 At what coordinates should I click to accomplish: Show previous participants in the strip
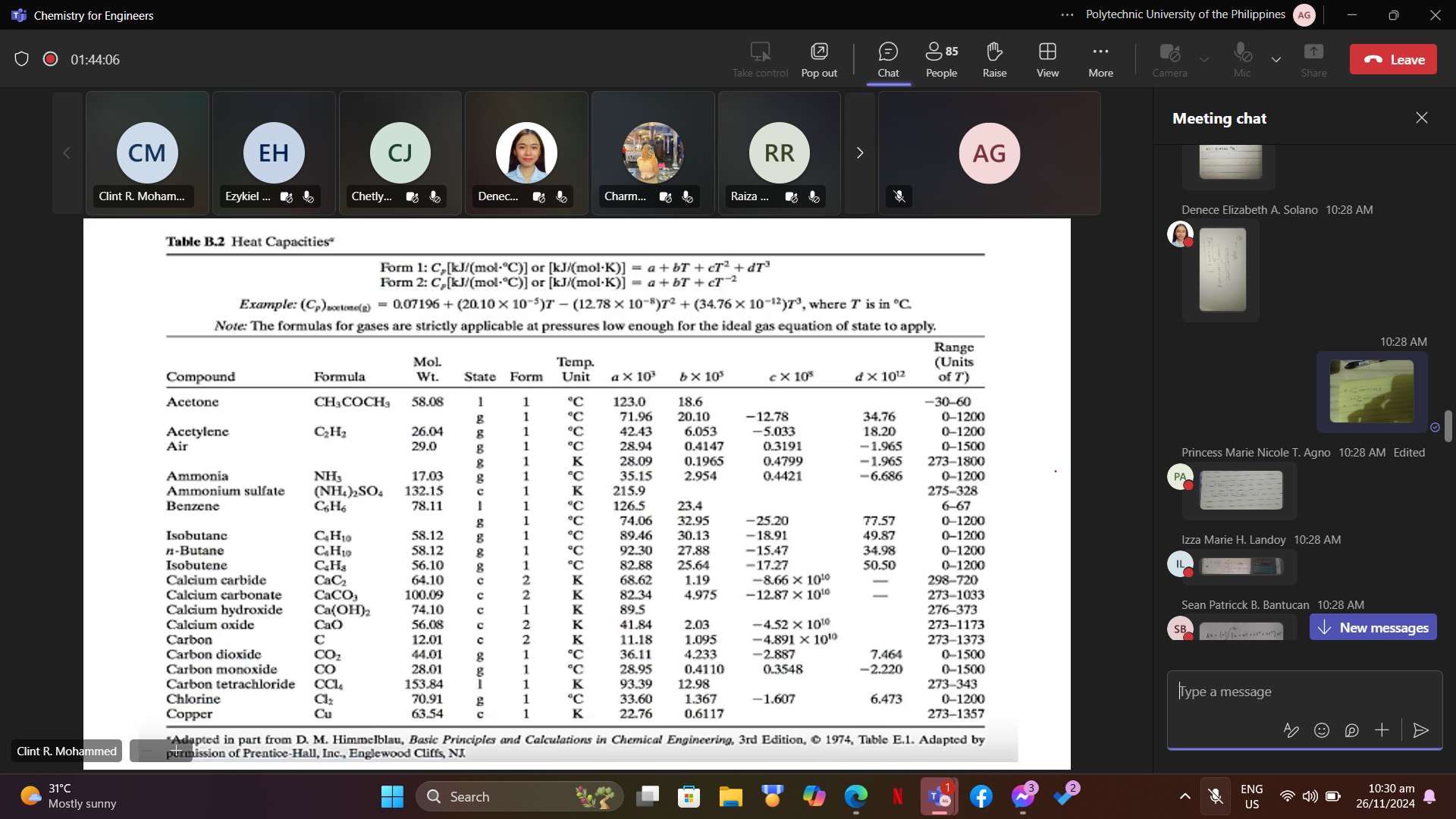pos(67,153)
